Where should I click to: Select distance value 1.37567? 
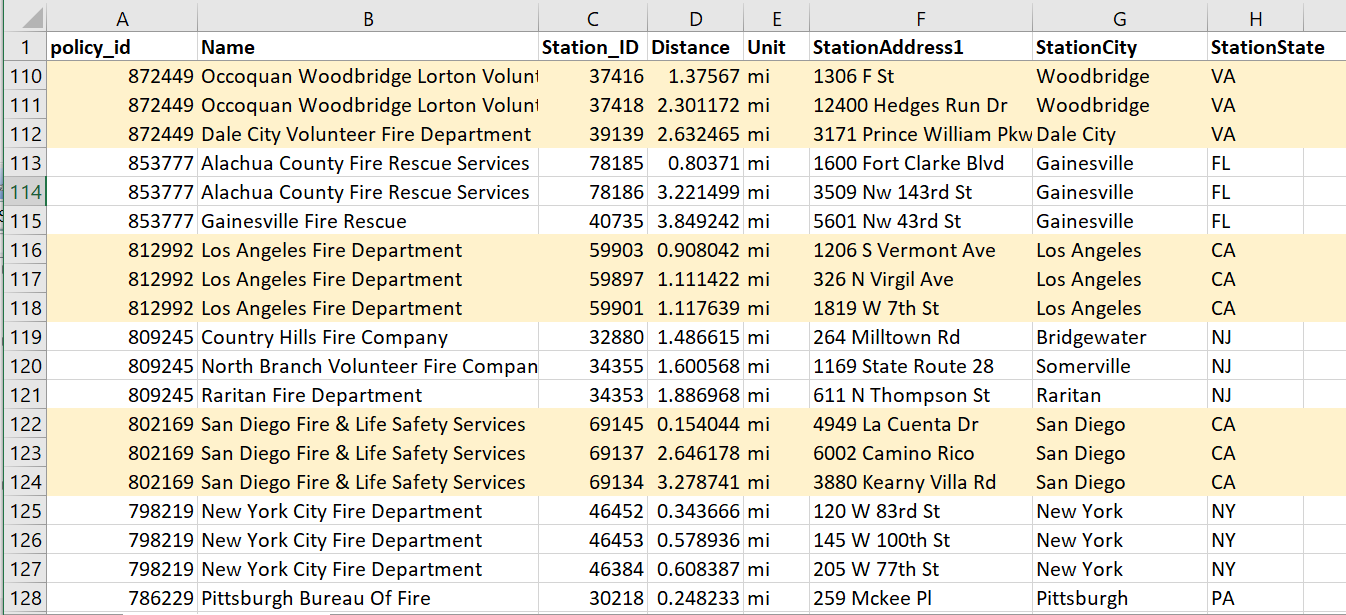[695, 76]
